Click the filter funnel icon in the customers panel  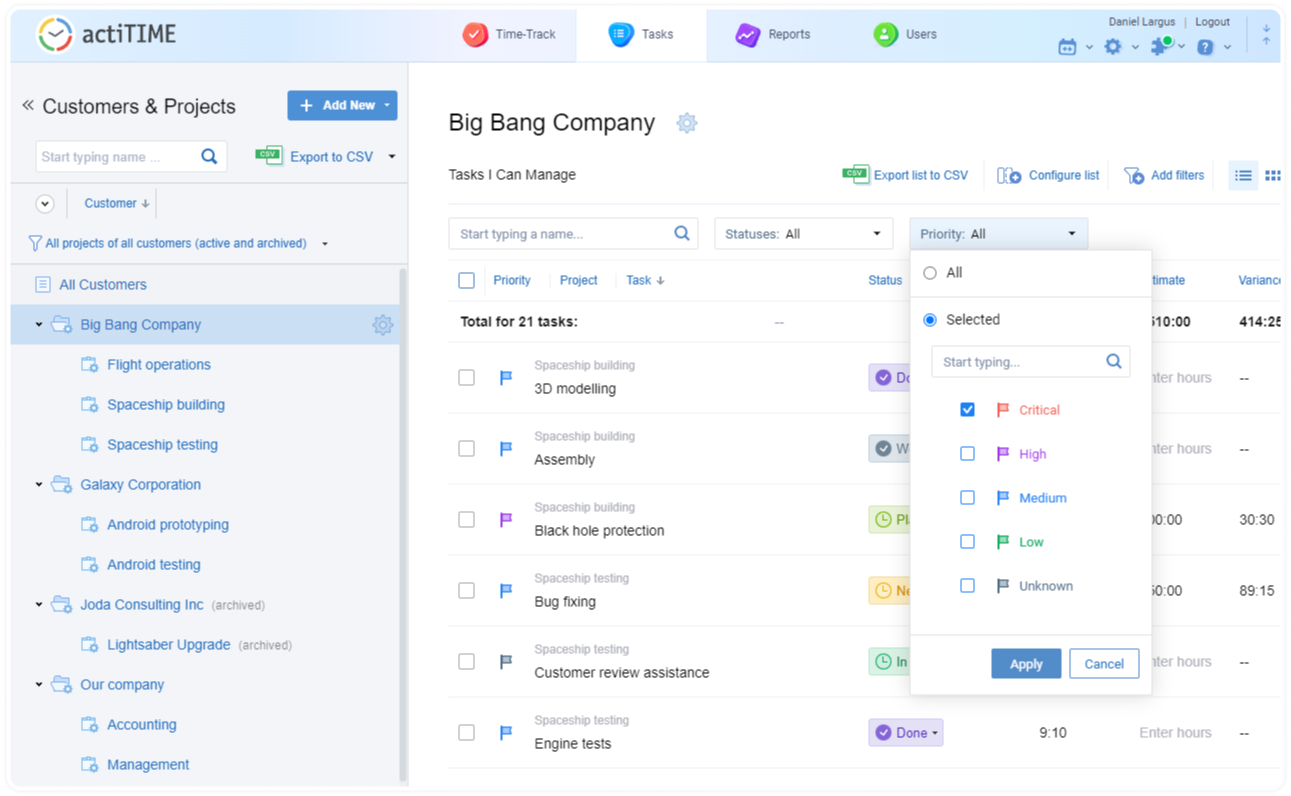tap(35, 243)
